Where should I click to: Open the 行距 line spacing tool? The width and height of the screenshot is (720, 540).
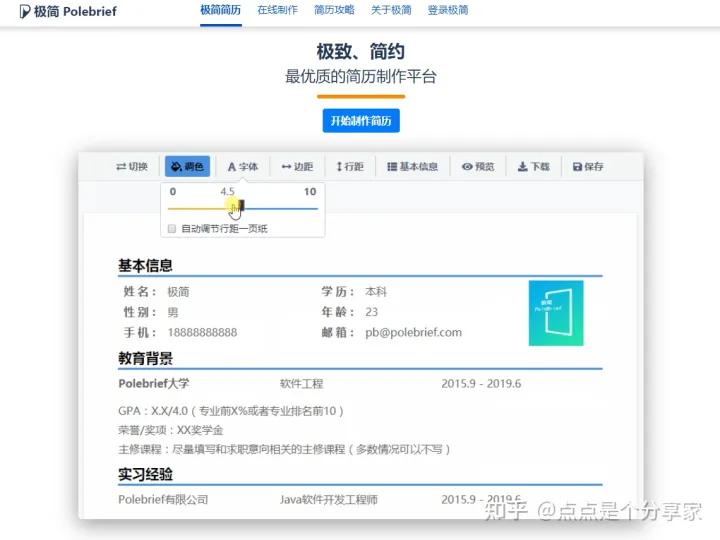[350, 166]
